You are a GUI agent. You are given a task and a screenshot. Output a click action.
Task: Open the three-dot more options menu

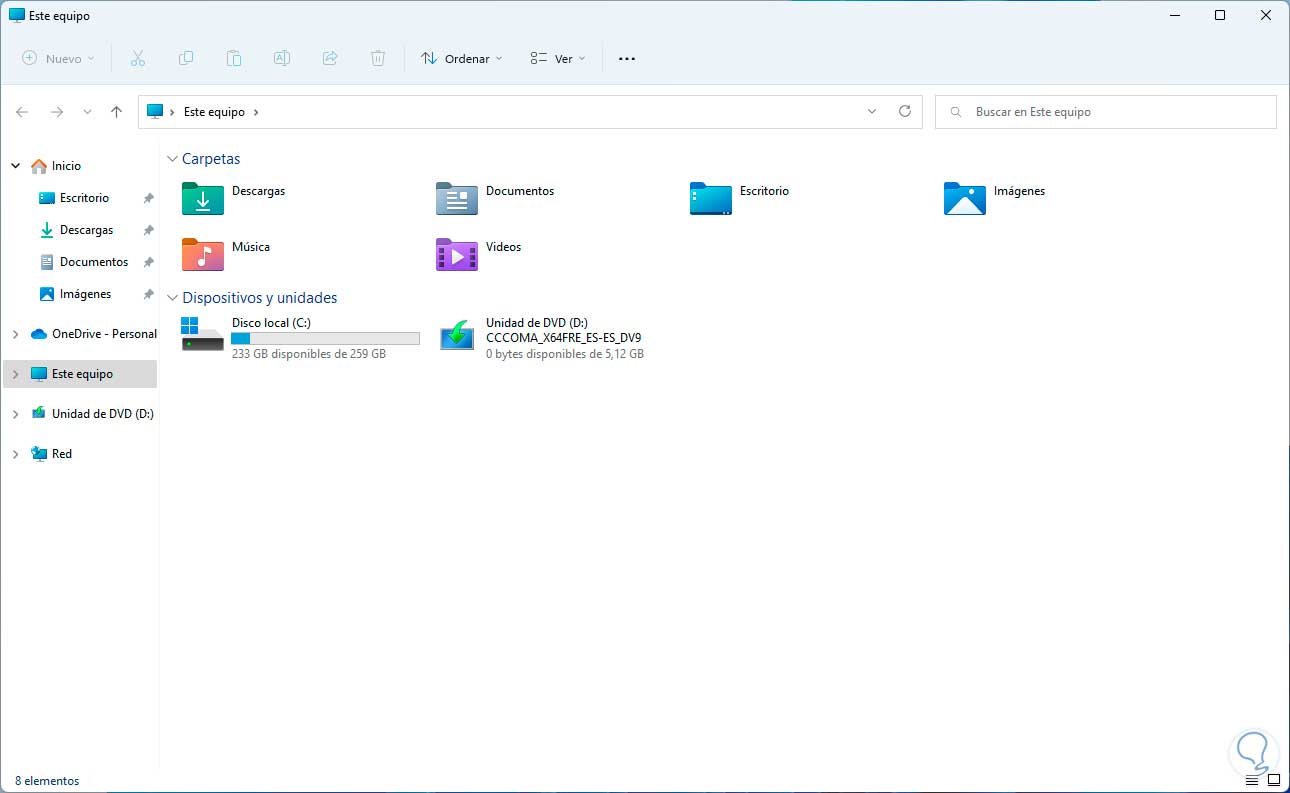(627, 59)
